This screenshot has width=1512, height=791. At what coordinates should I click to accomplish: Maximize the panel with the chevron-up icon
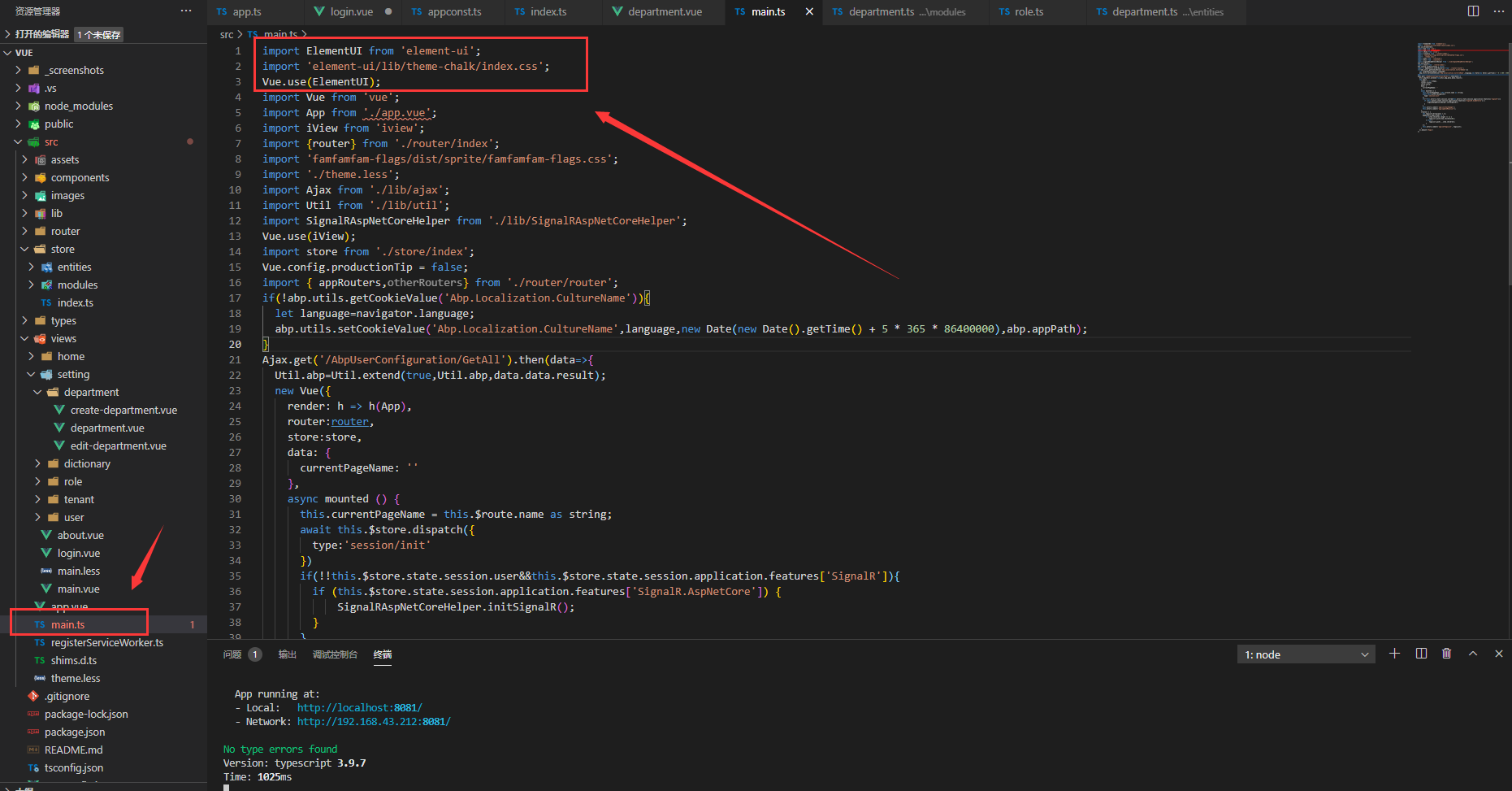click(x=1472, y=653)
